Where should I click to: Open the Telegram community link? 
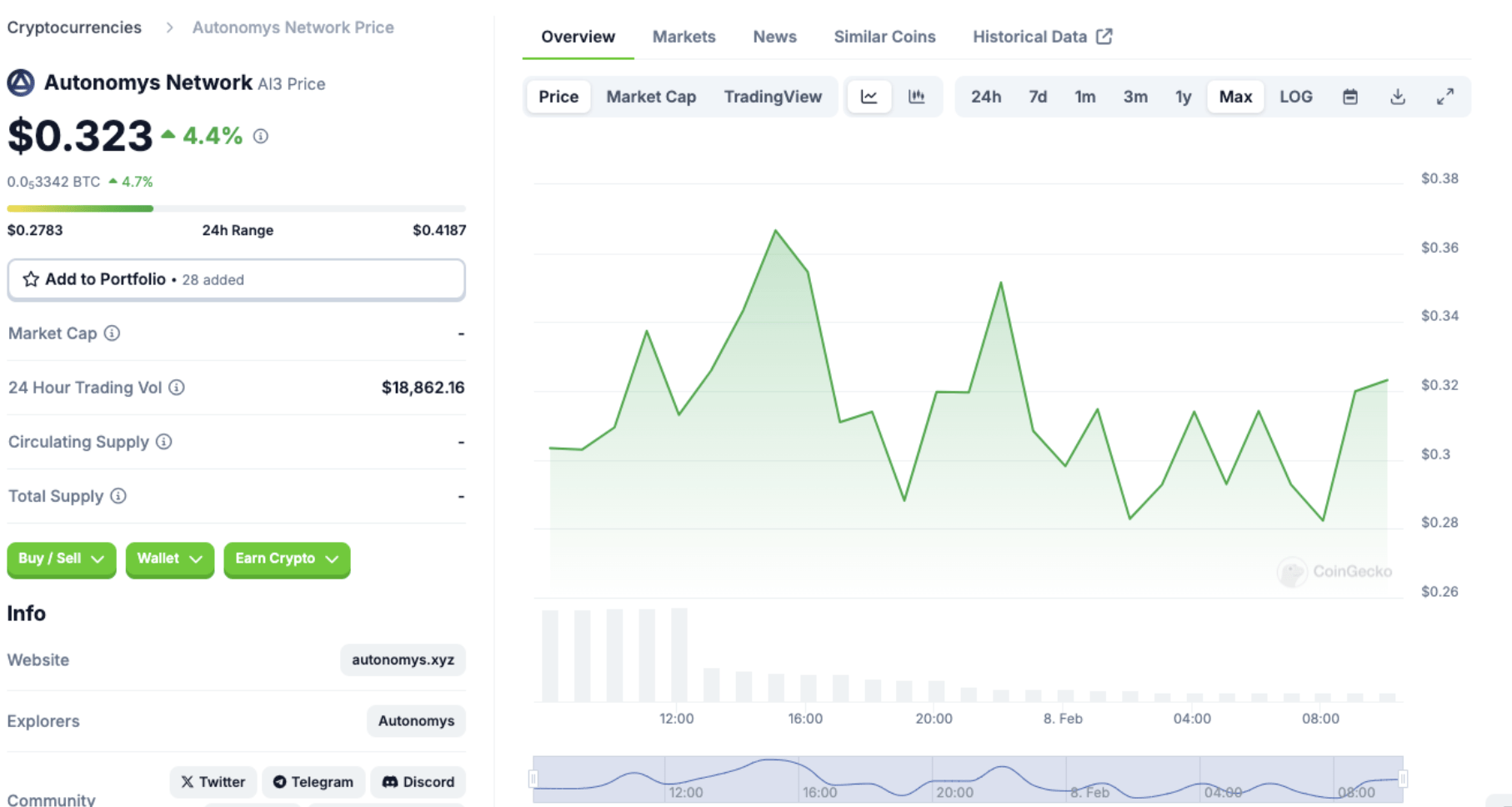[x=313, y=782]
